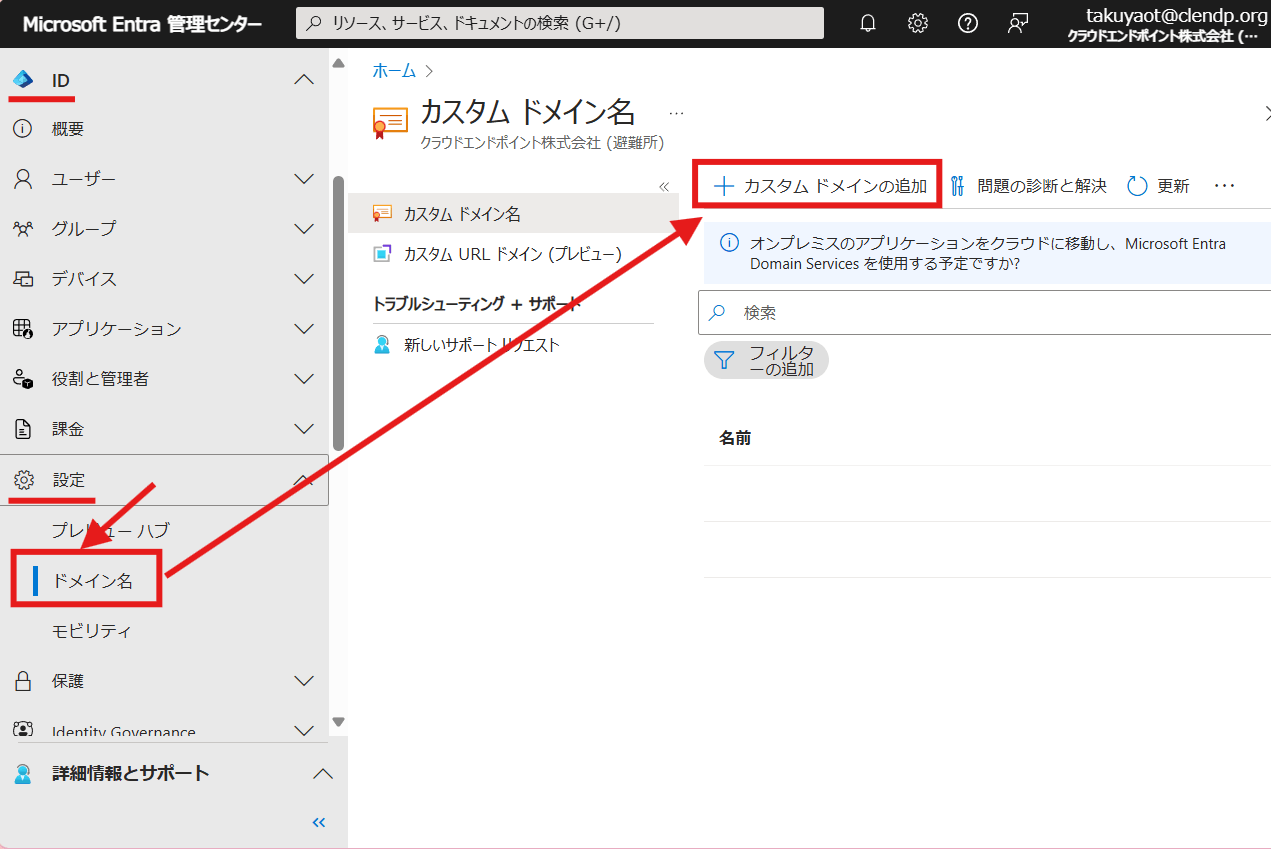The height and width of the screenshot is (849, 1271).
Task: Click the ユーザー person icon
Action: point(23,179)
